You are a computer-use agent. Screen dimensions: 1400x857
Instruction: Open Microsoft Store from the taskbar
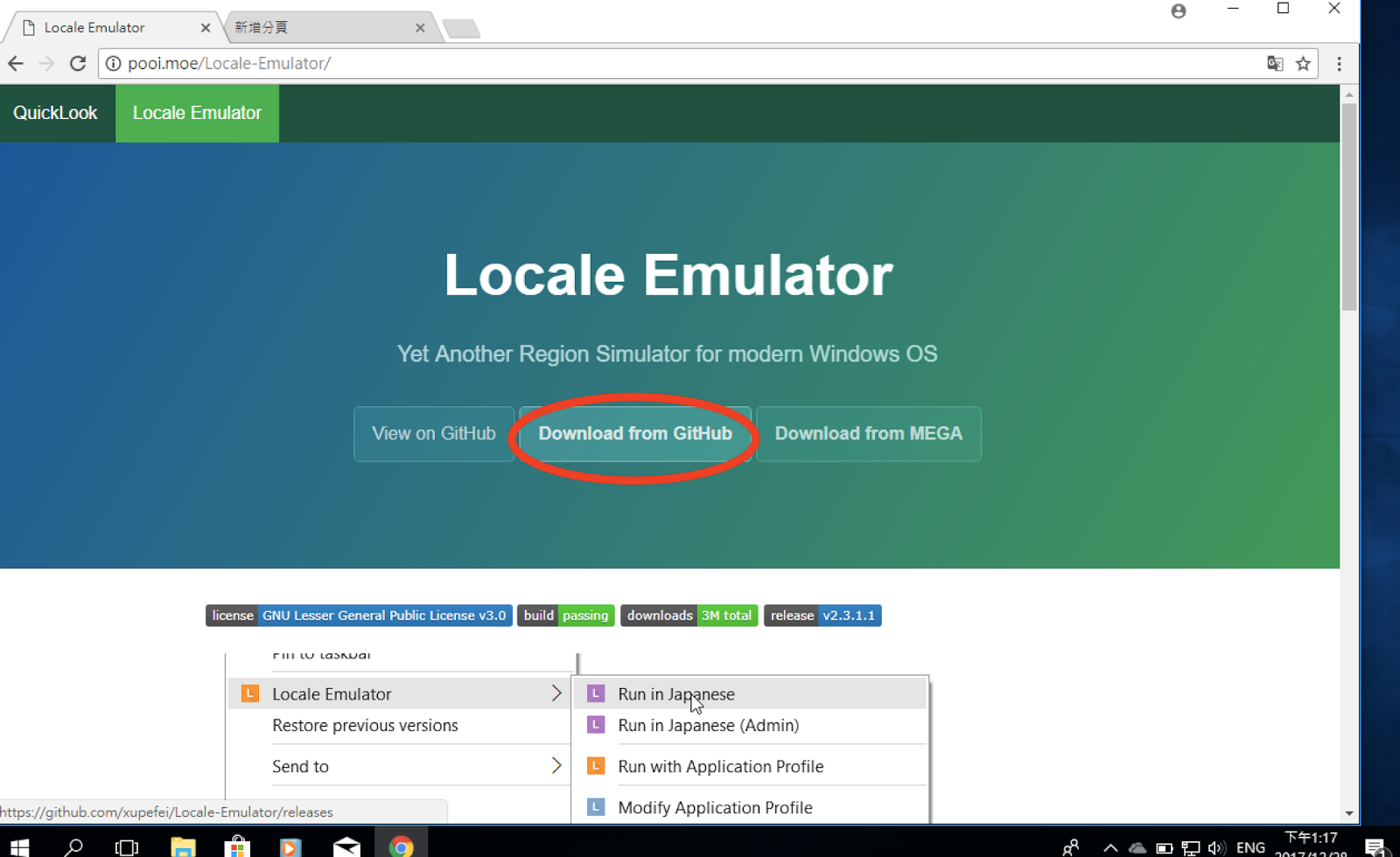click(237, 846)
